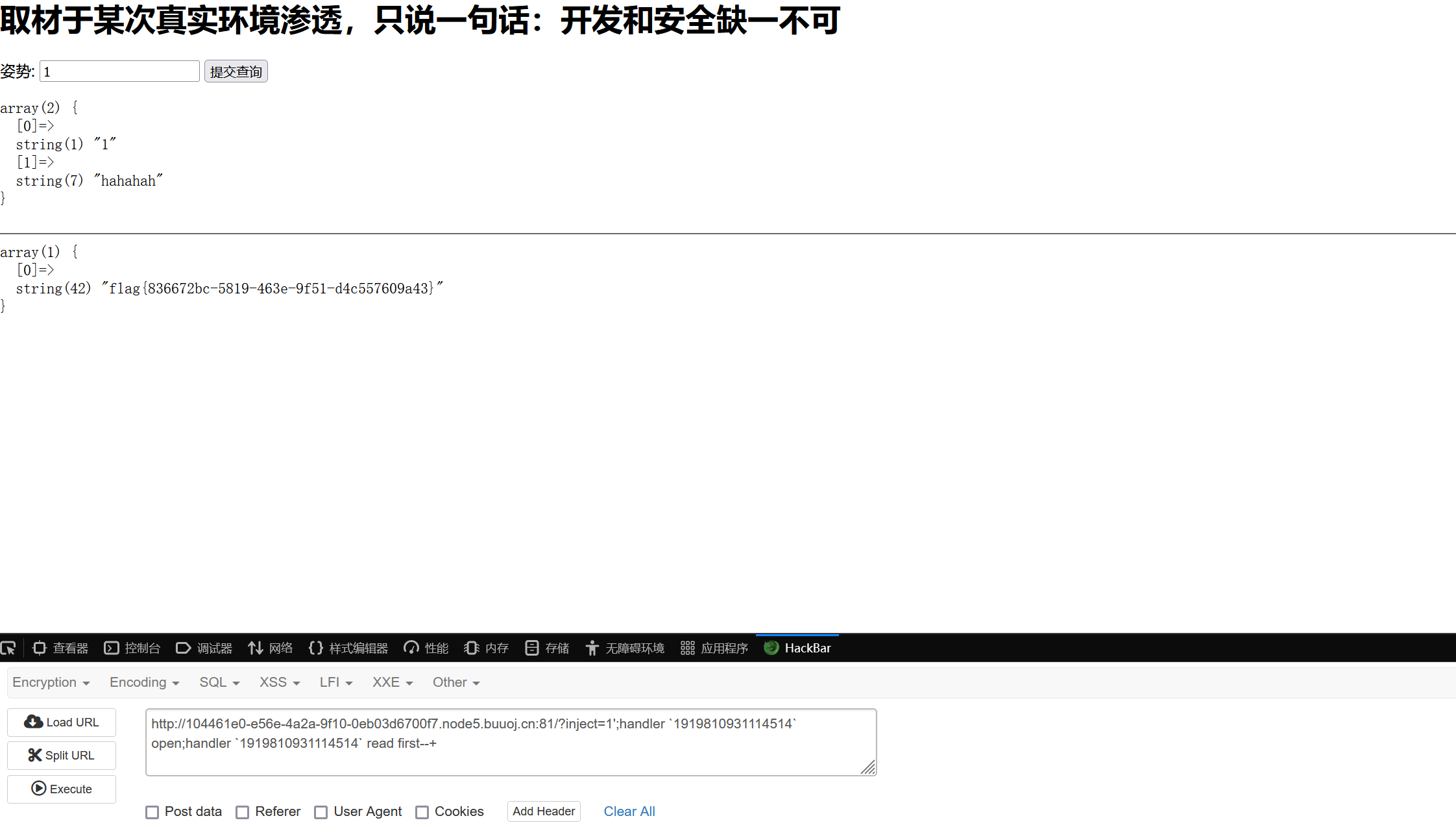
Task: Tick the Referer checkbox
Action: pyautogui.click(x=243, y=812)
